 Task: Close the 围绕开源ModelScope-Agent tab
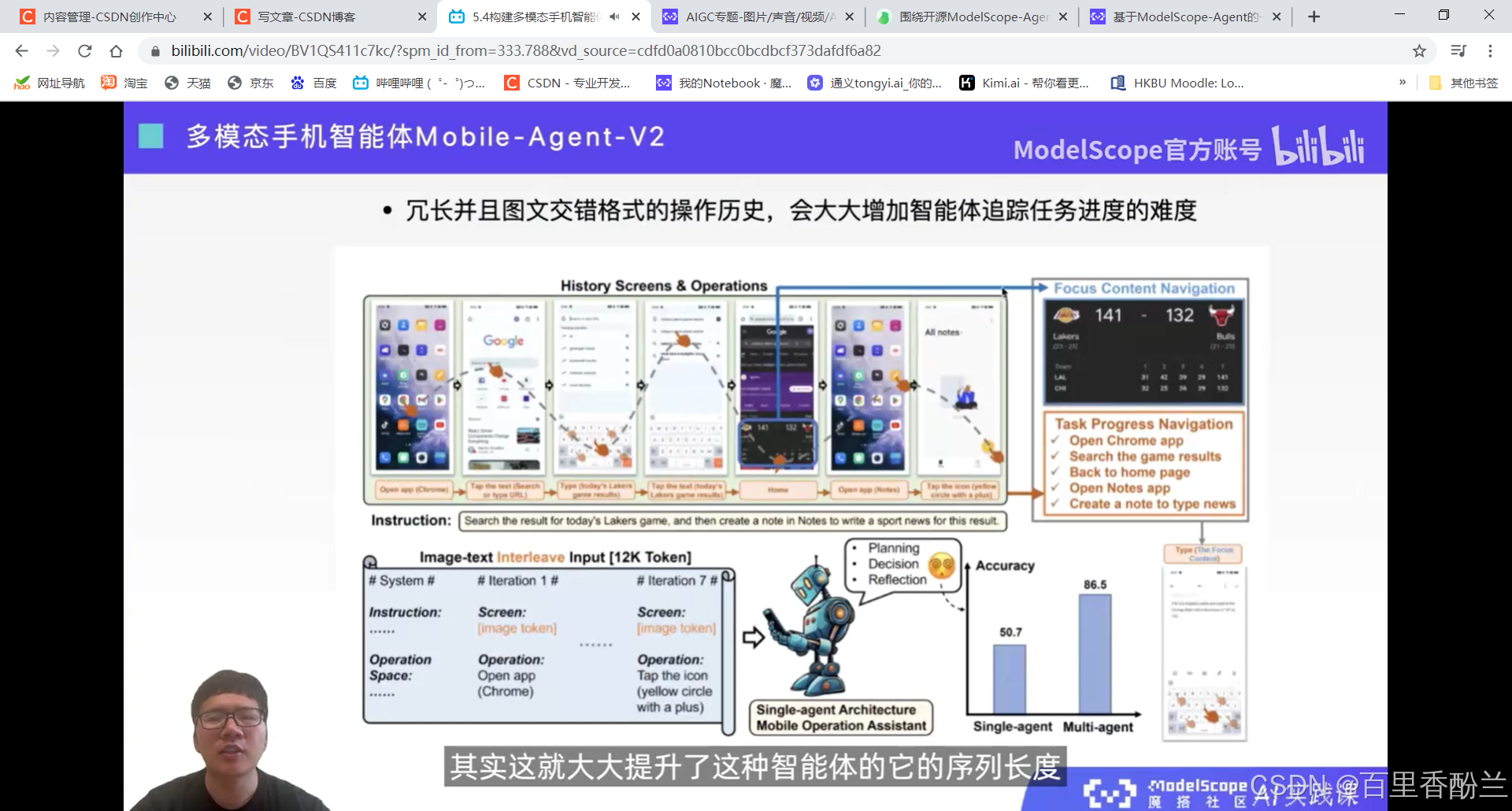coord(1063,17)
